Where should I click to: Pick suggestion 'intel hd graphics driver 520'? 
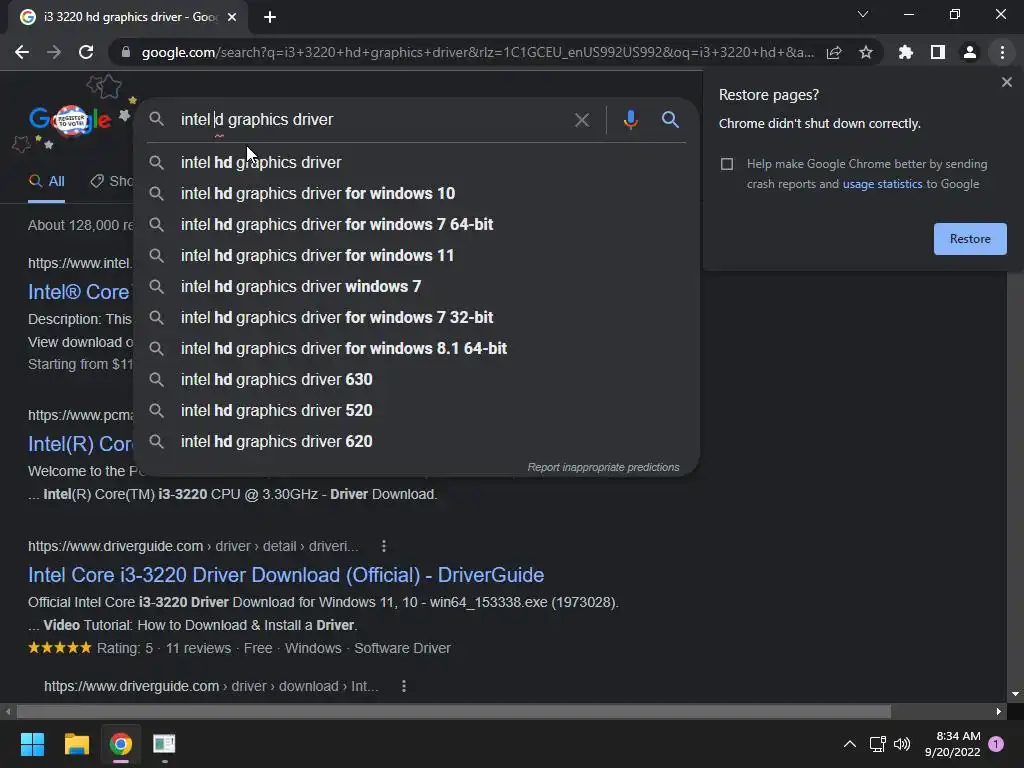tap(417, 410)
